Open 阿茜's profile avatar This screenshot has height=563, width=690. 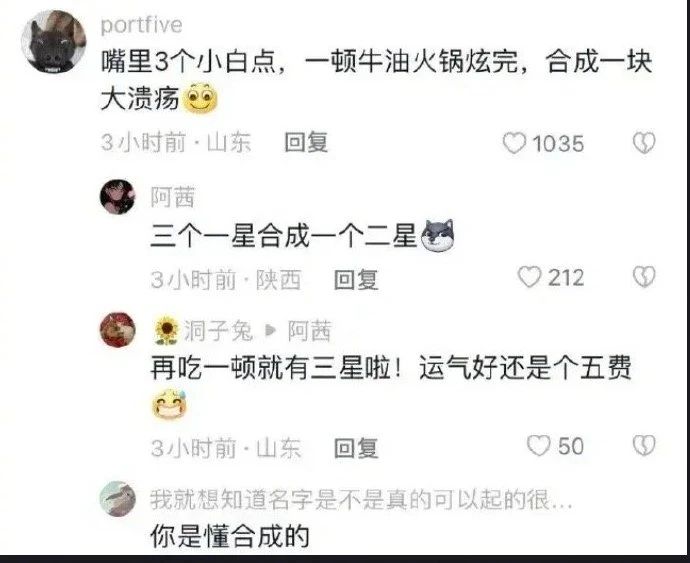tap(117, 196)
